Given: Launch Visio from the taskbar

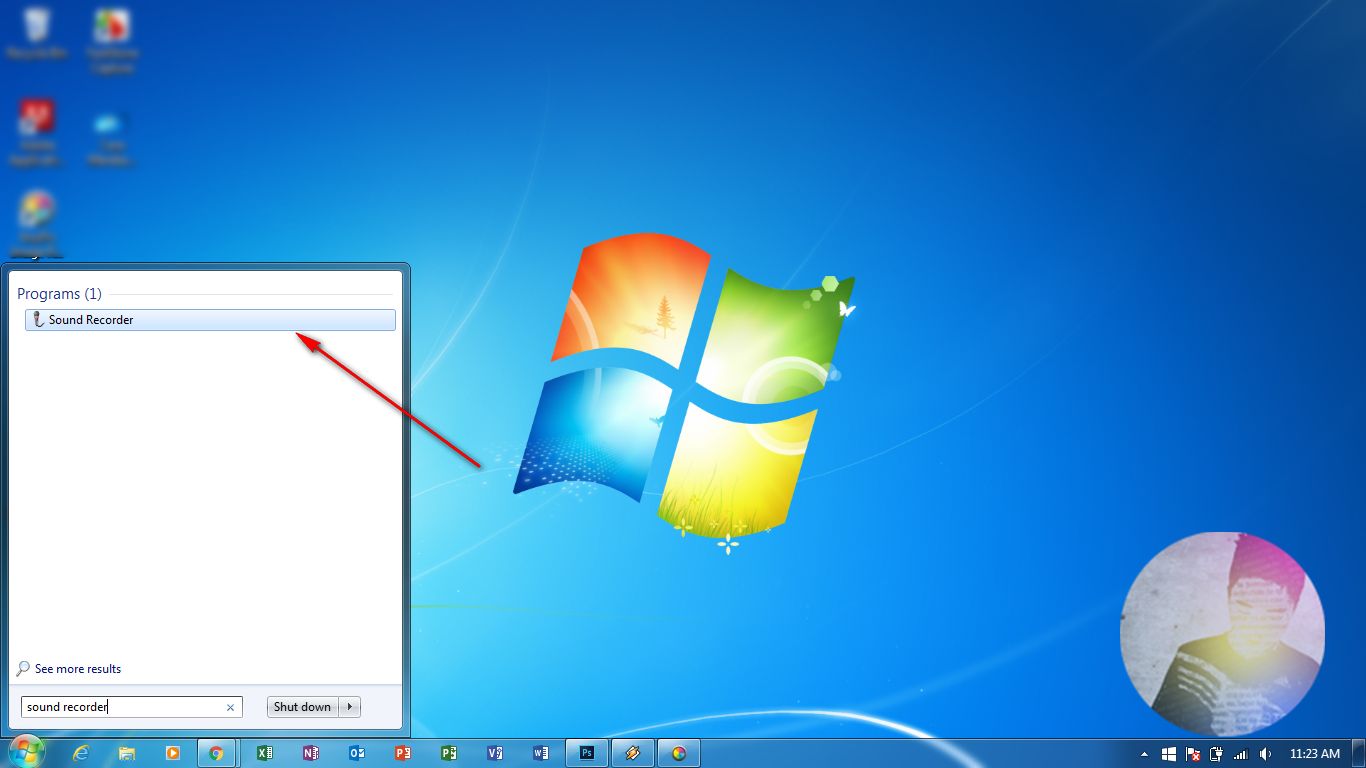Looking at the screenshot, I should click(494, 753).
